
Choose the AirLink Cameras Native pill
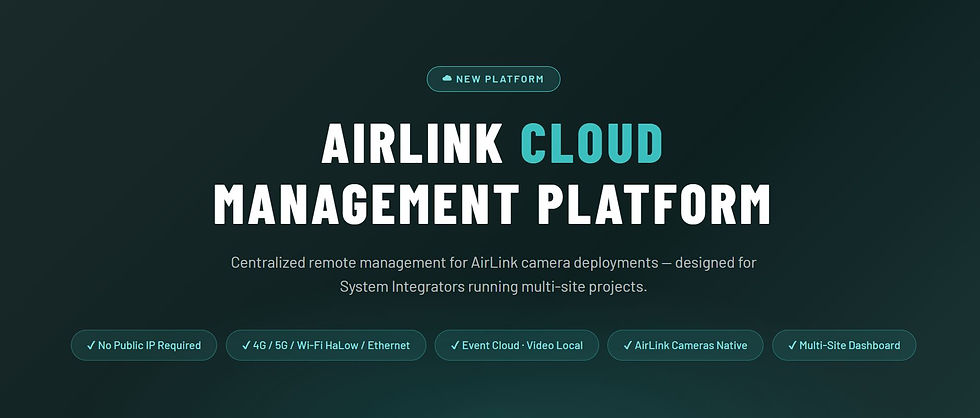tap(686, 345)
